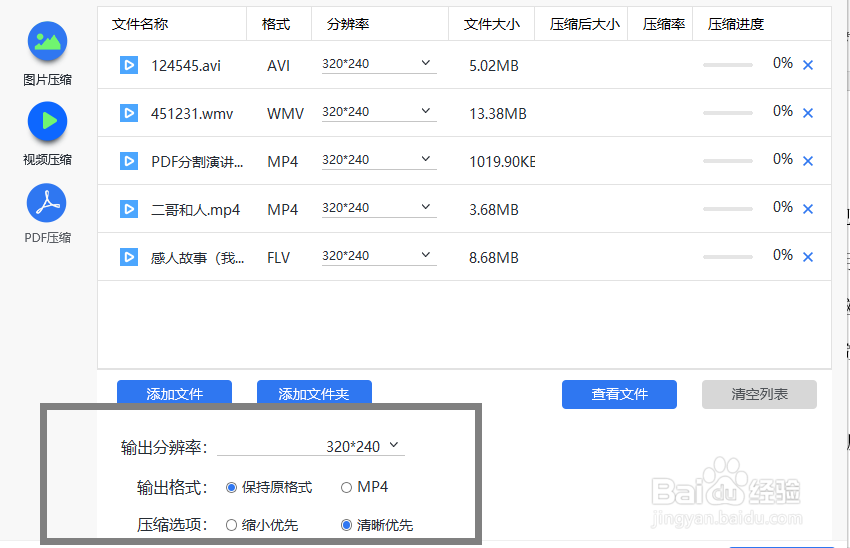This screenshot has height=548, width=850.
Task: Remove PDF分割演讲 file with its X icon
Action: pos(808,161)
